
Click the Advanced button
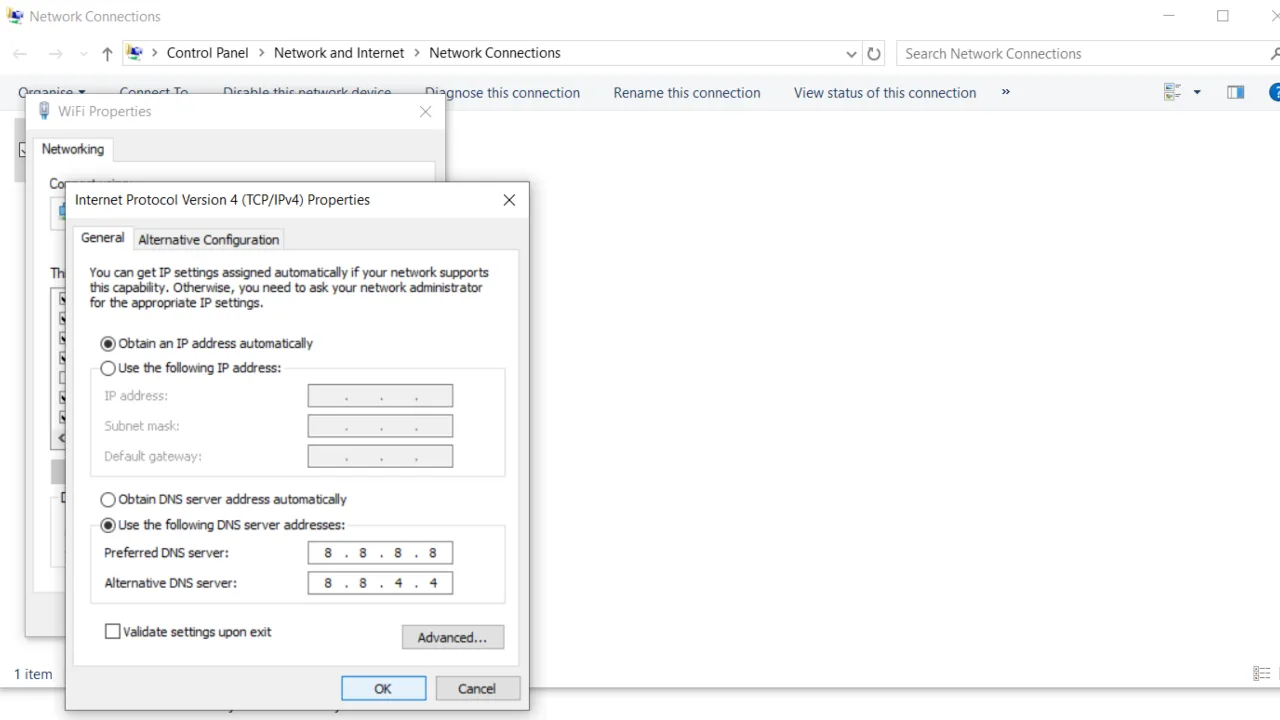[452, 637]
